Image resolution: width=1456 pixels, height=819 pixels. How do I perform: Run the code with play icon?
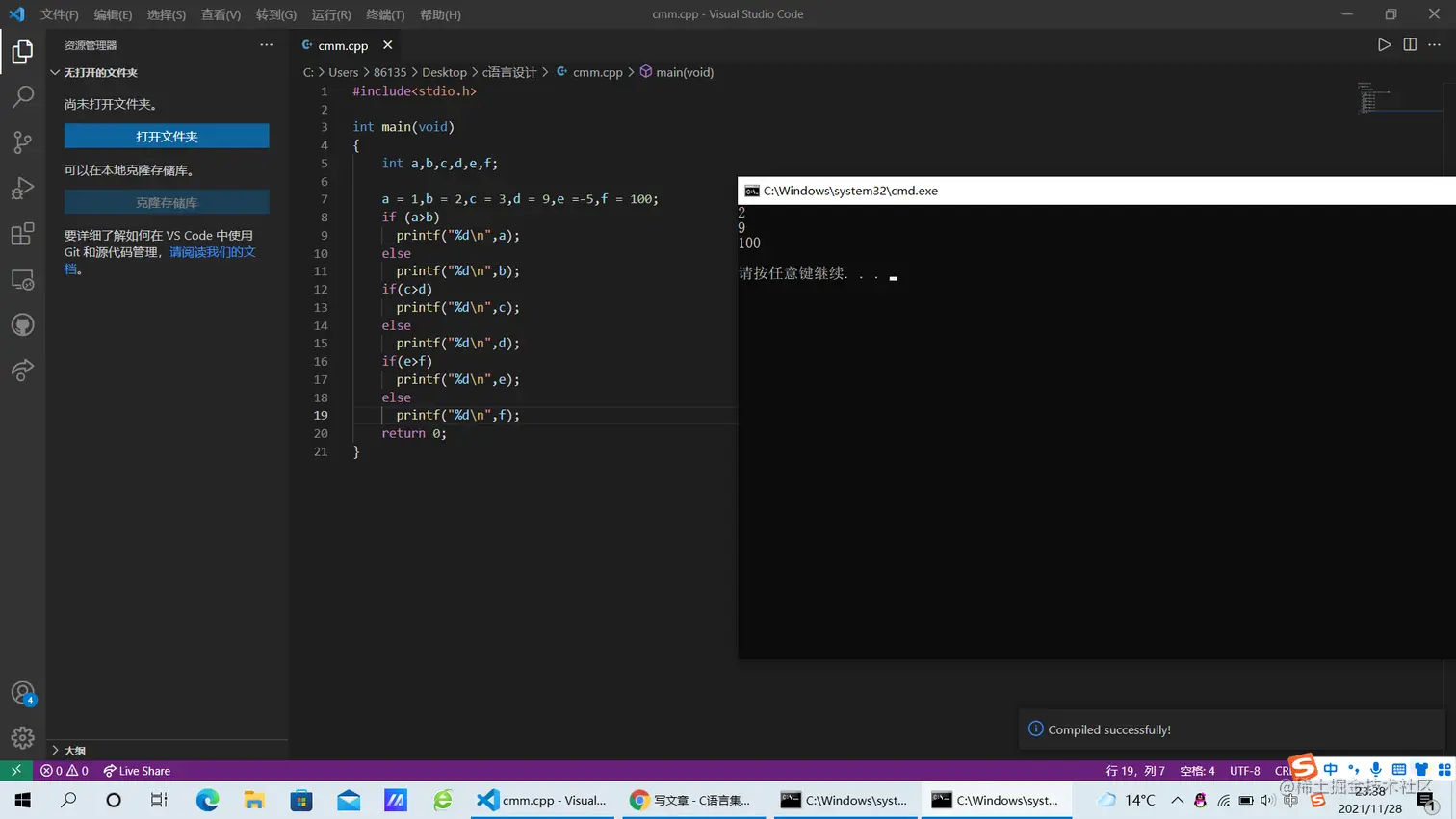pos(1384,45)
